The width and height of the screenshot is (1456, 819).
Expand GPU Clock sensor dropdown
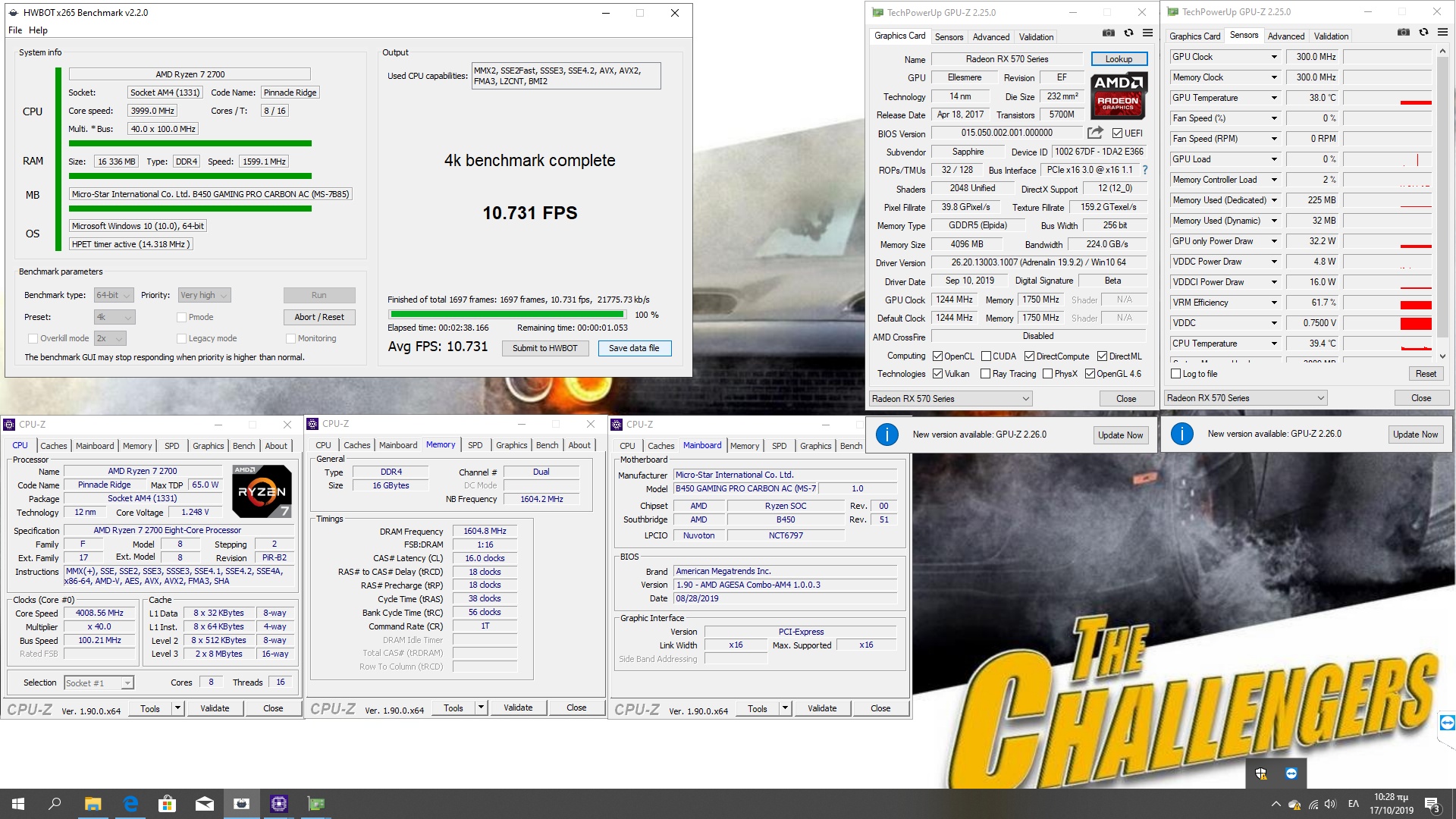coord(1274,57)
